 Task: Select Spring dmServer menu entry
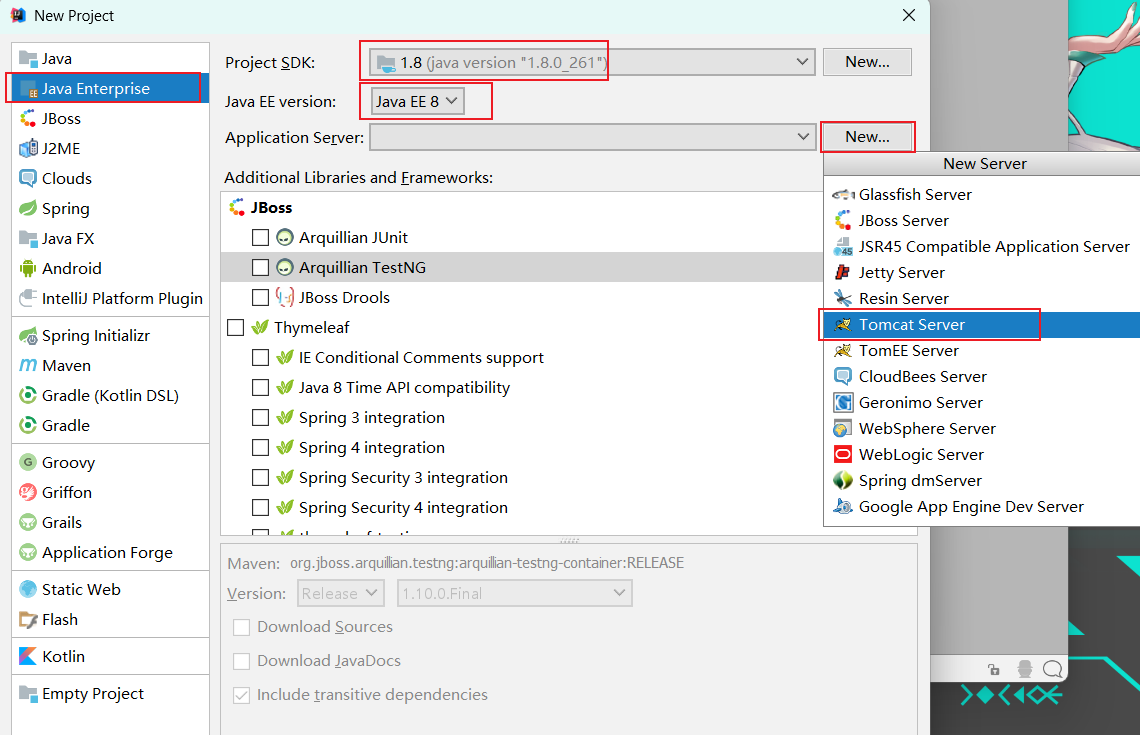click(982, 481)
